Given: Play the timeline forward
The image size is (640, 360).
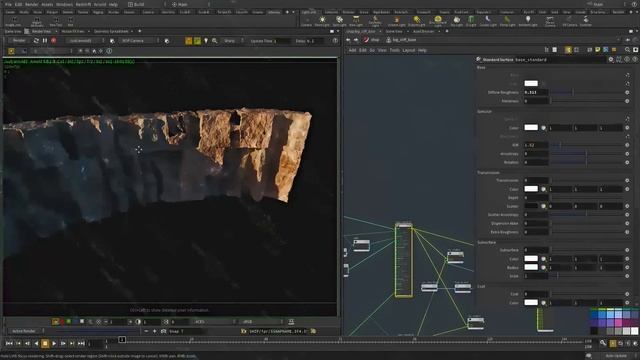Looking at the screenshot, I should click(x=54, y=344).
